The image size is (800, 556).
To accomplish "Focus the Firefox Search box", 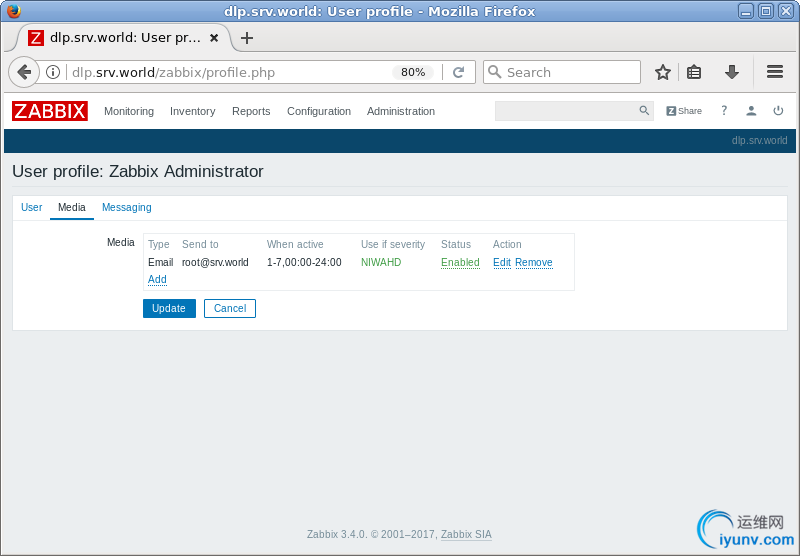I will click(562, 72).
